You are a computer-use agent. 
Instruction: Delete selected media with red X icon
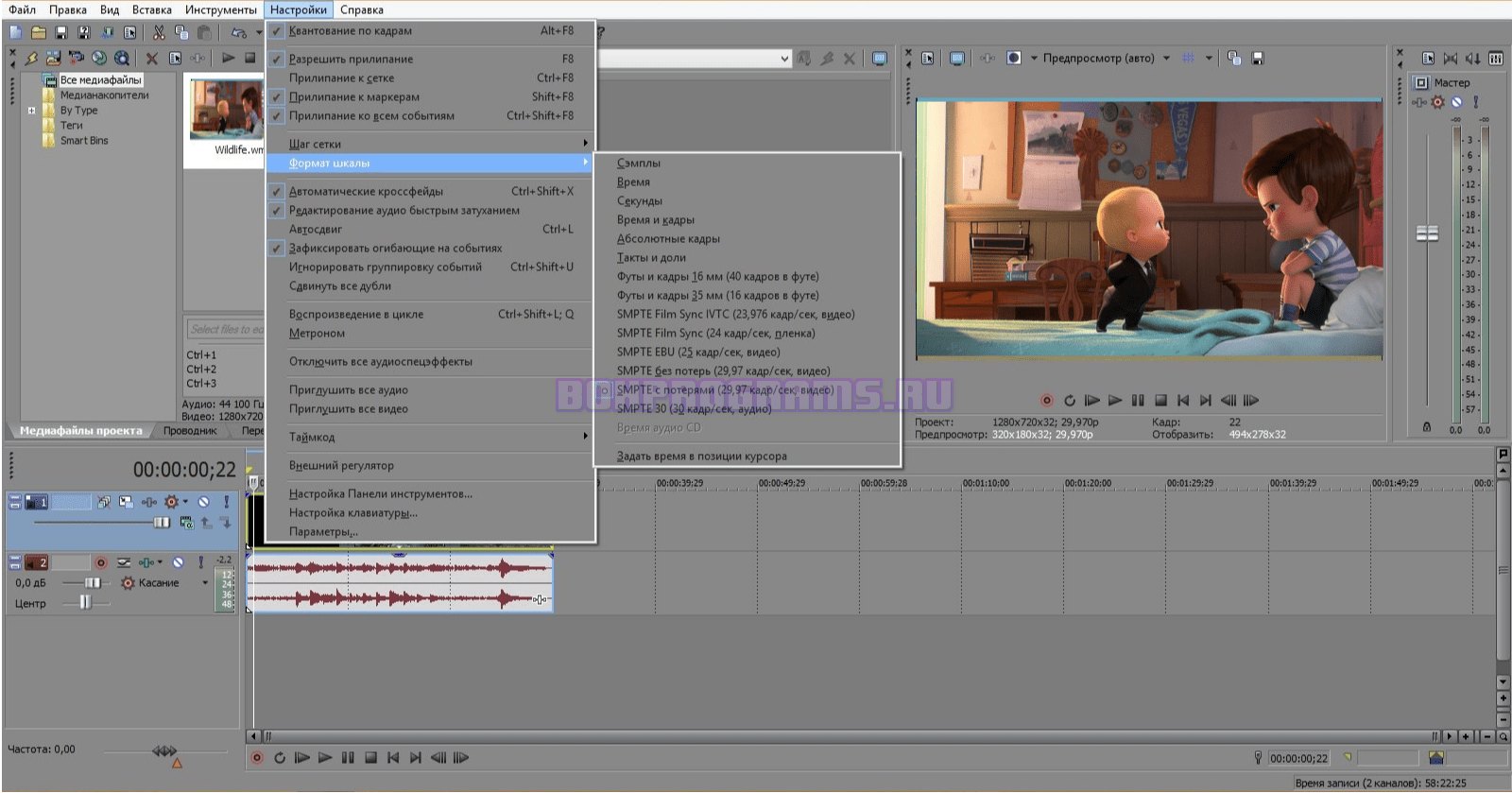coord(151,59)
